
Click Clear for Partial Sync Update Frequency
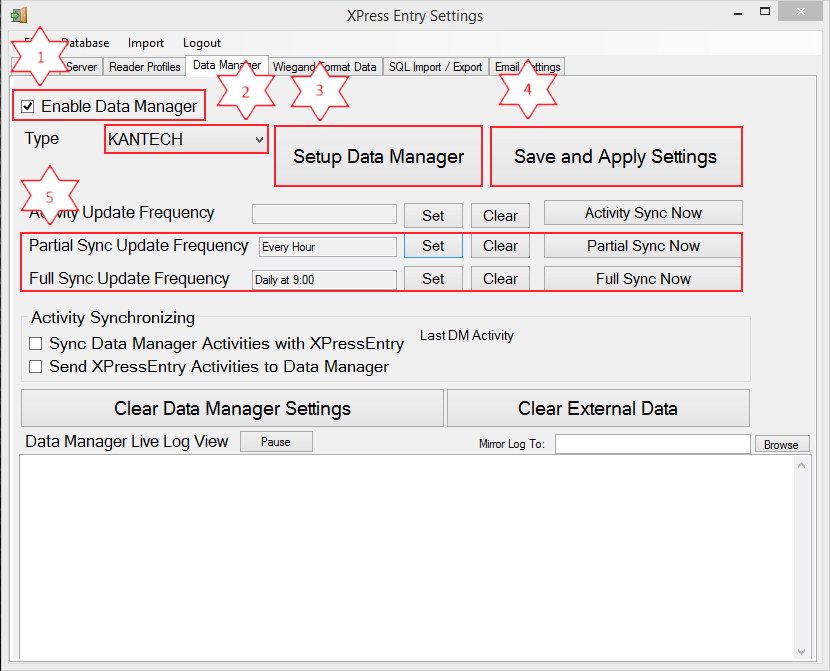tap(500, 246)
